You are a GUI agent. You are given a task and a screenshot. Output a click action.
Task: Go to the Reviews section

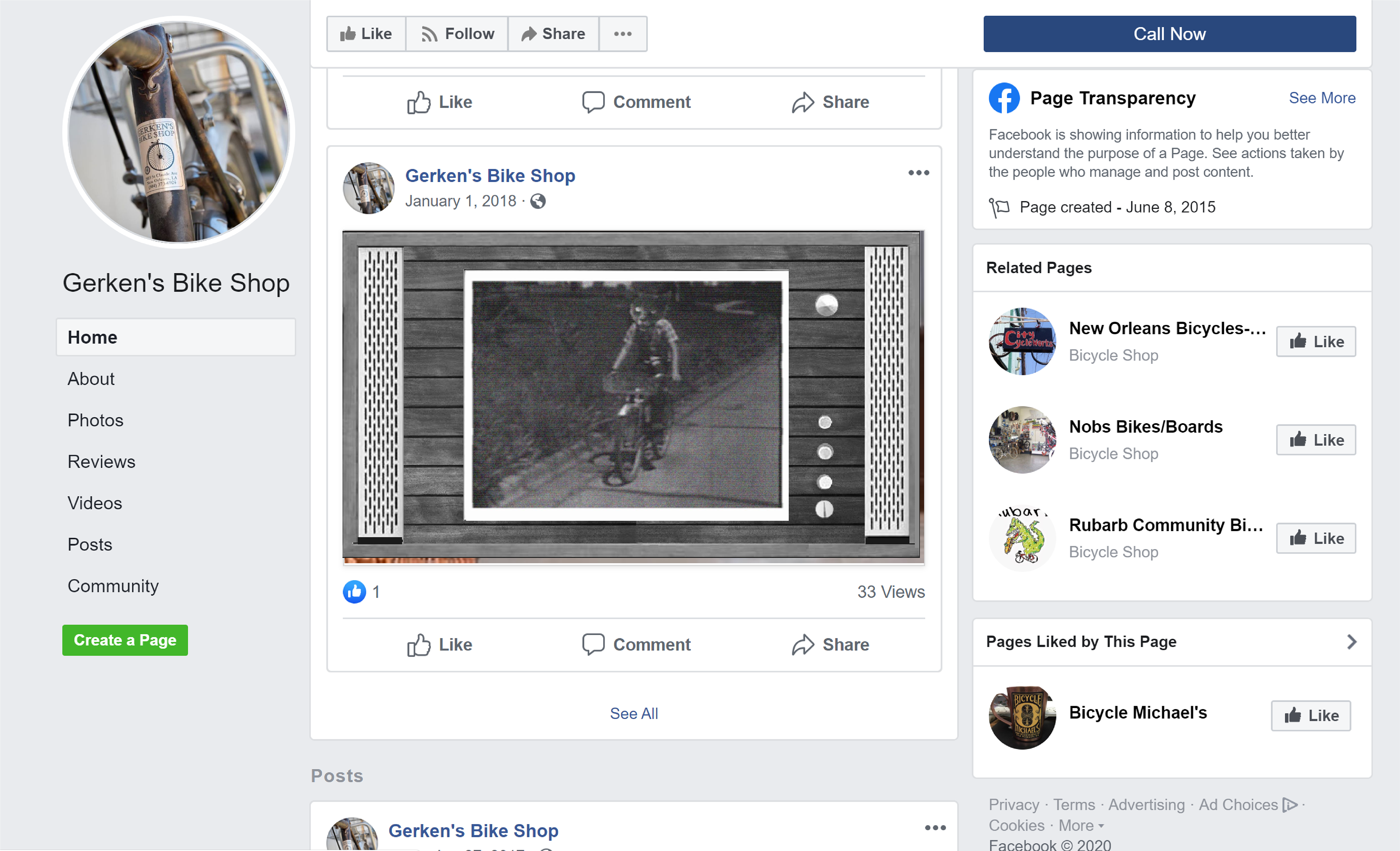tap(101, 461)
